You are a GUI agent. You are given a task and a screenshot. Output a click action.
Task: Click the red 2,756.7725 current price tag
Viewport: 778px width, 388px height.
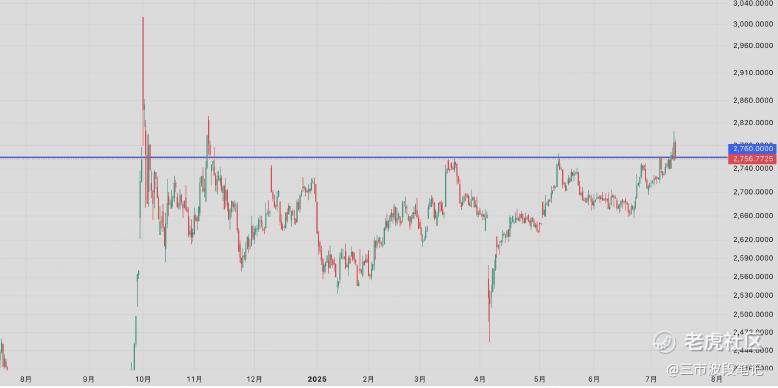[x=752, y=159]
